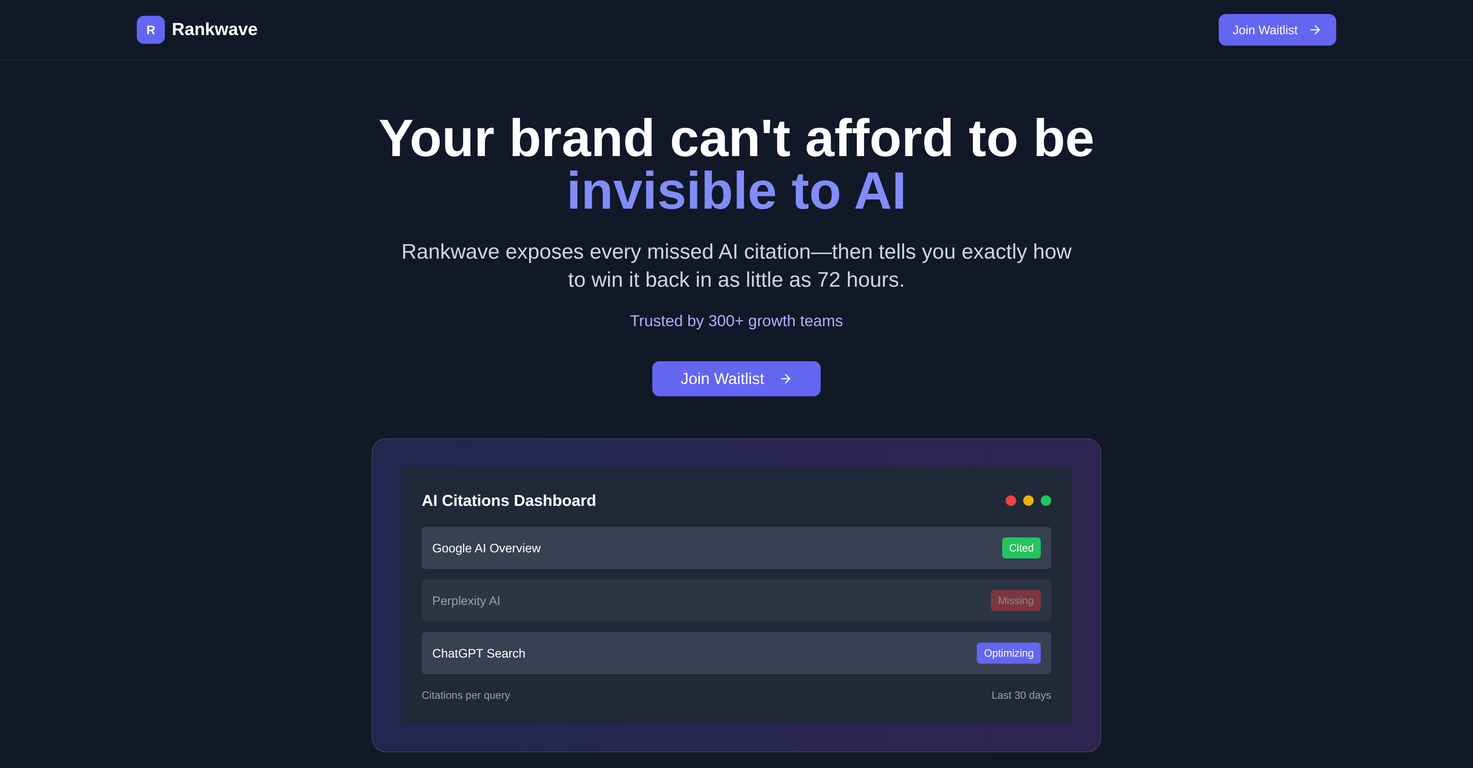Image resolution: width=1473 pixels, height=768 pixels.
Task: Join the waitlist from the navigation bar
Action: tap(1276, 29)
